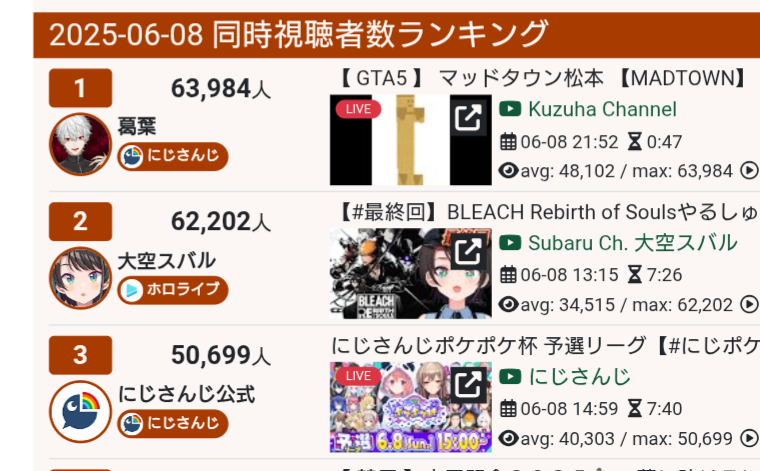Open Kuzuha Channel link
The image size is (760, 471).
pyautogui.click(x=602, y=109)
